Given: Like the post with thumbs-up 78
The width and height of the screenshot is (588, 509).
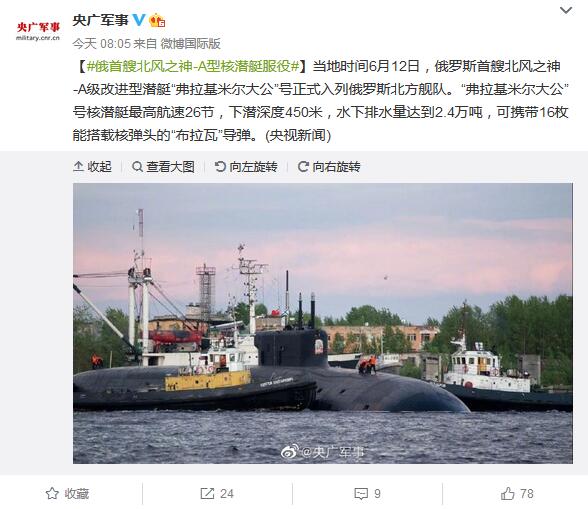Looking at the screenshot, I should pos(517,494).
